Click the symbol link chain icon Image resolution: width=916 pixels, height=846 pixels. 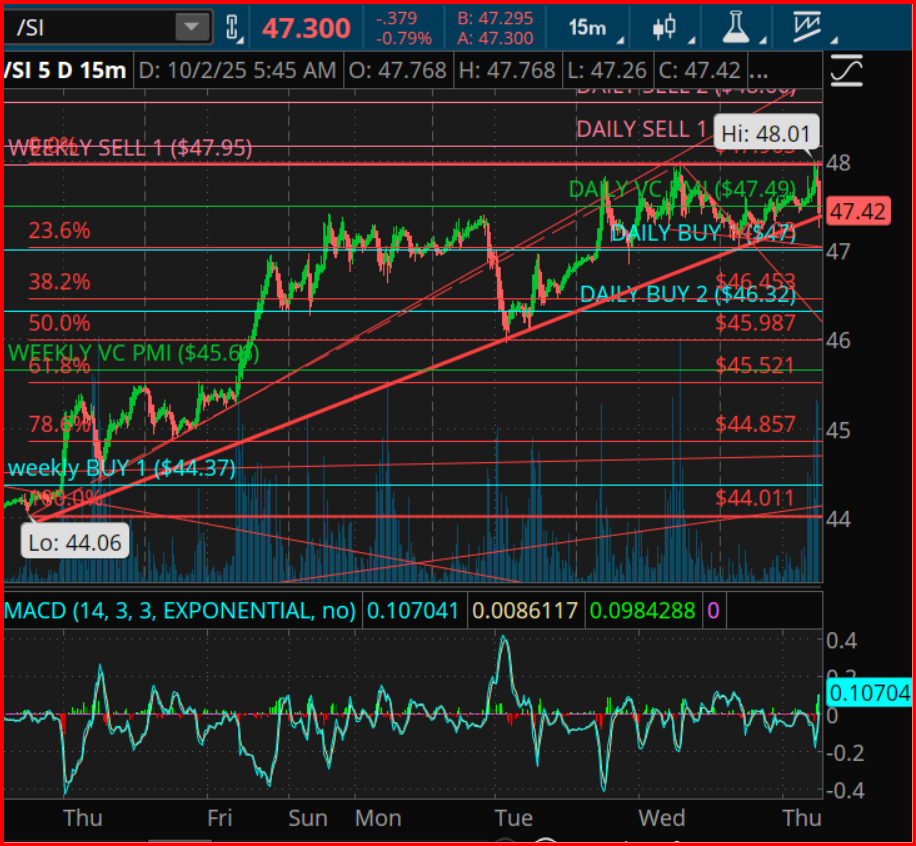click(x=231, y=25)
